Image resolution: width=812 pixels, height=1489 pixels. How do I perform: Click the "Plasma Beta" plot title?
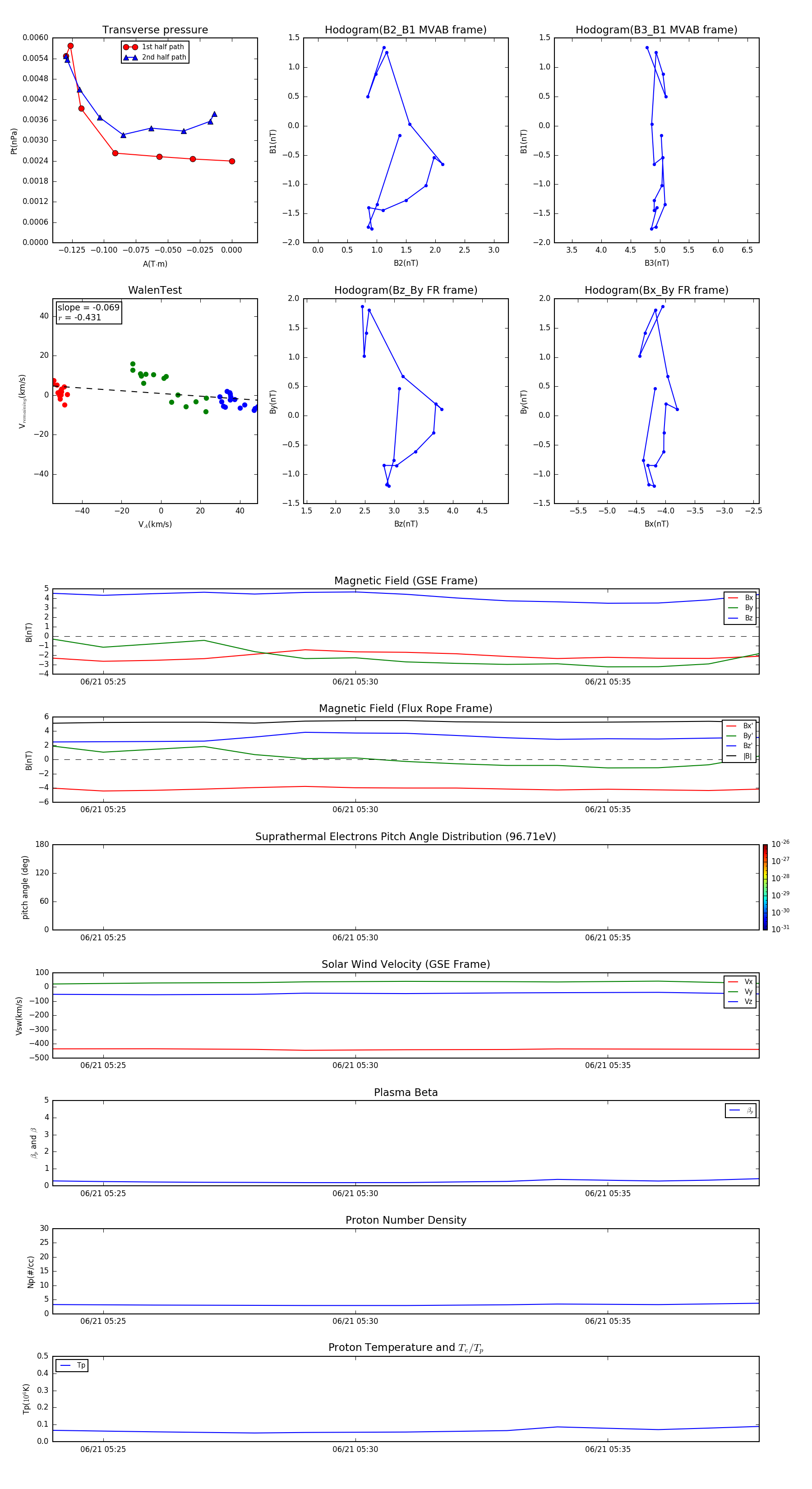[x=406, y=1092]
